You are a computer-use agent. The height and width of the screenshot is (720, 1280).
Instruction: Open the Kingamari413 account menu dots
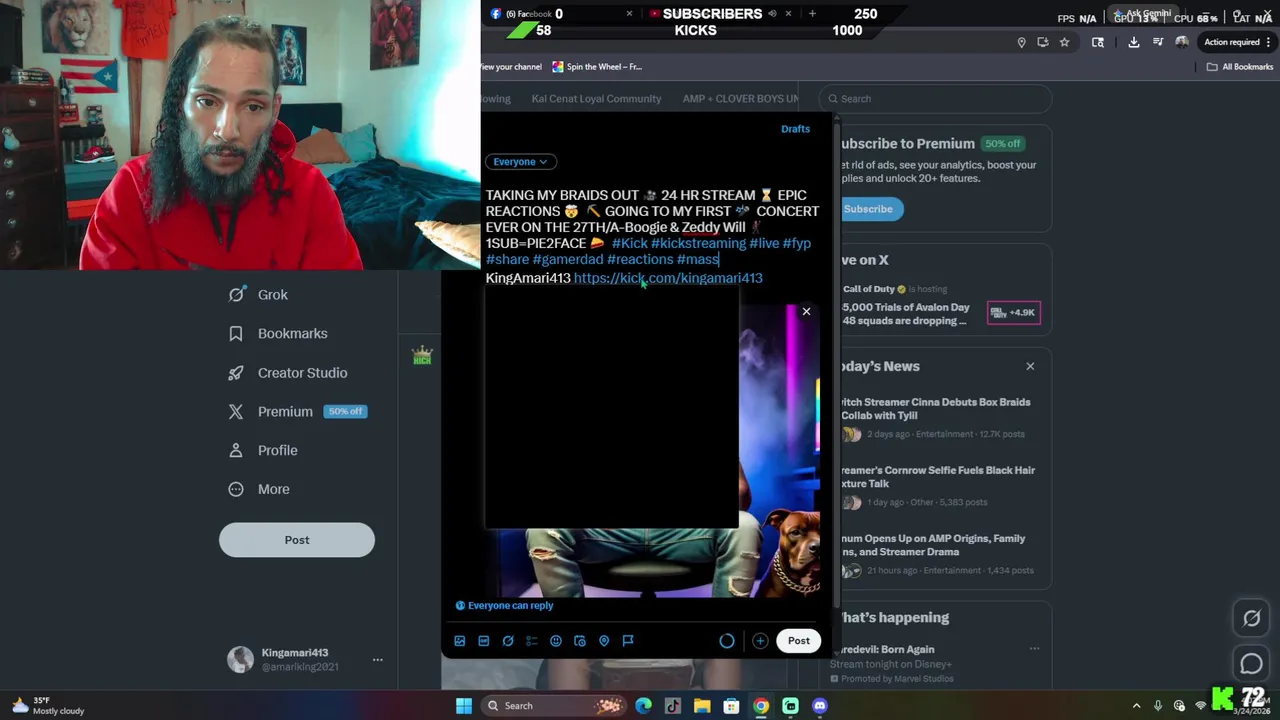(377, 660)
